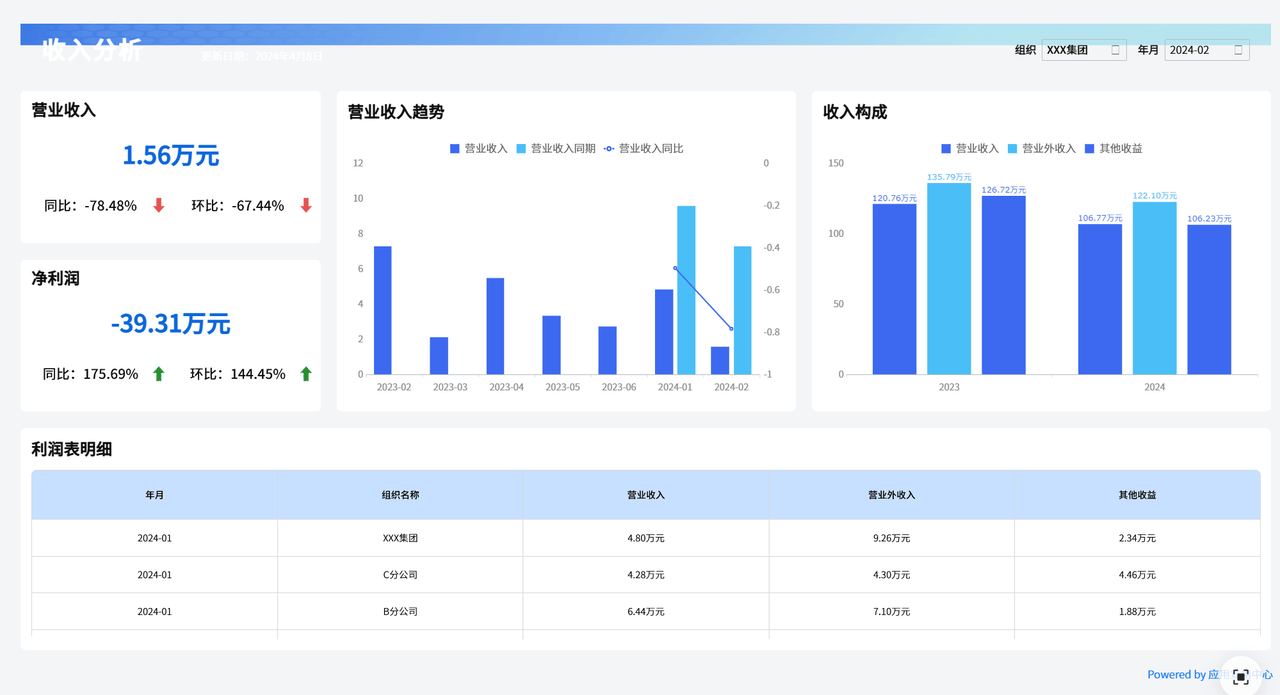Click the green up arrow next to 同比 175.69%
This screenshot has width=1280, height=695.
[x=158, y=374]
